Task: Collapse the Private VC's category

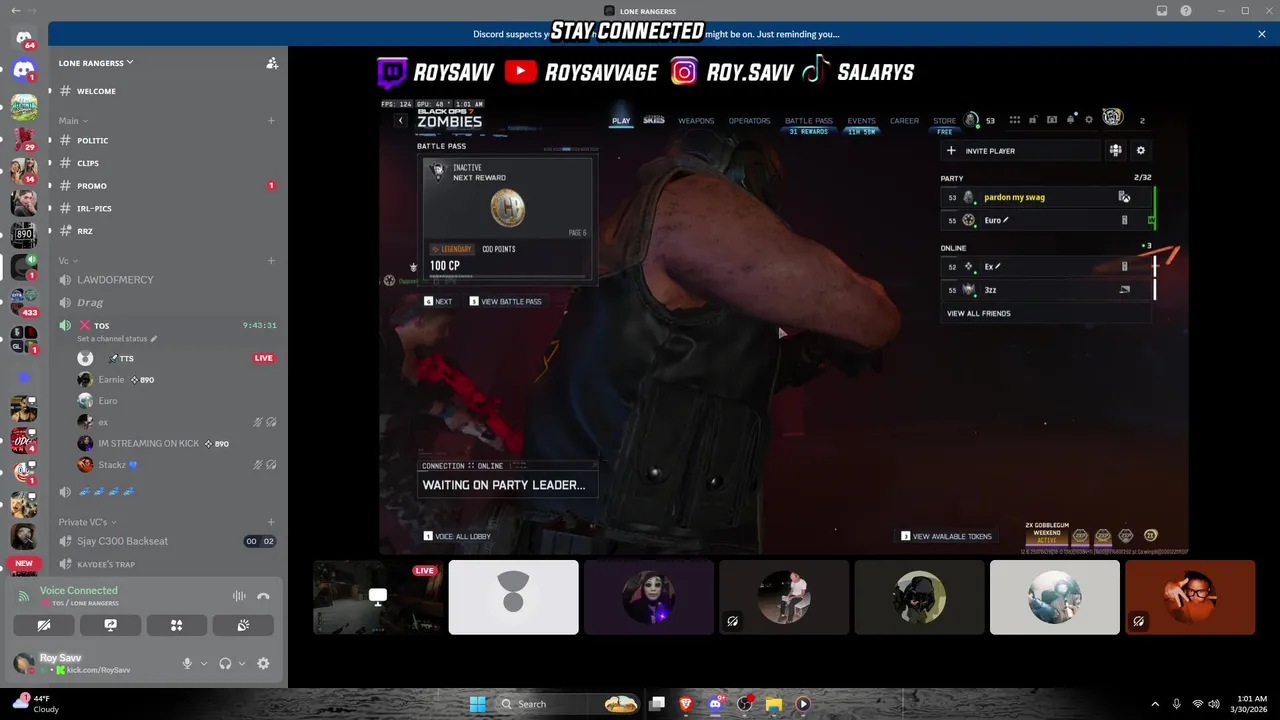Action: tap(87, 522)
